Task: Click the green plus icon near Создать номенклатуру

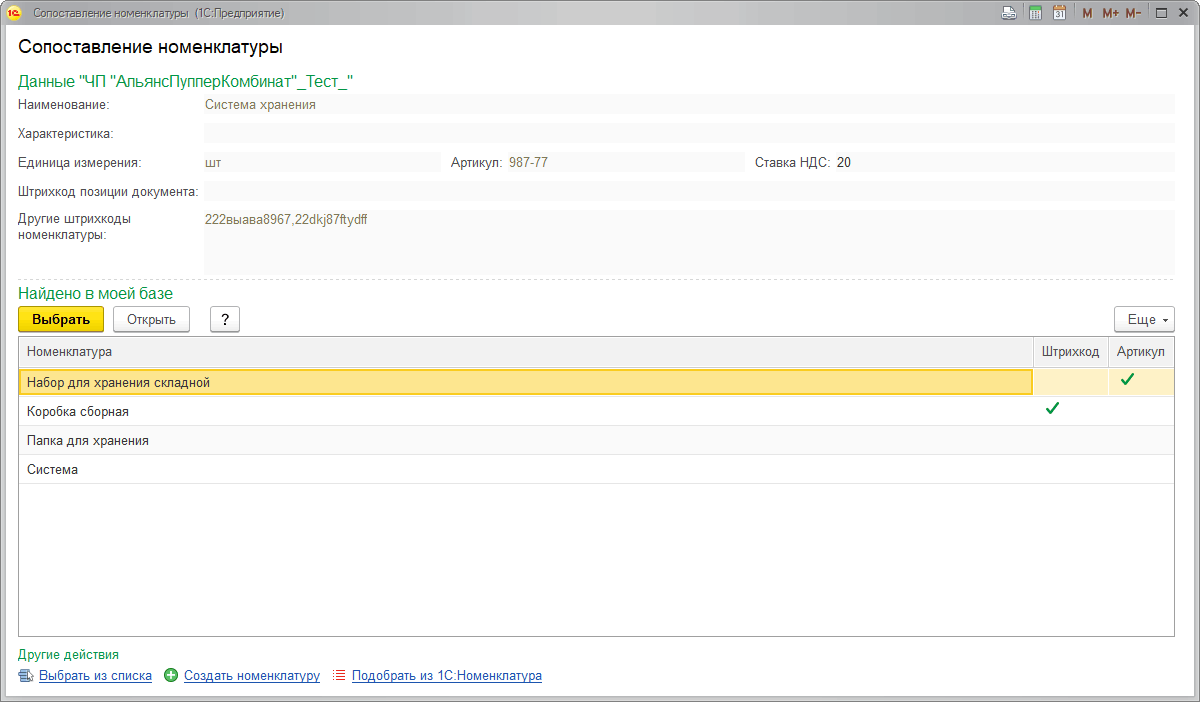Action: pos(171,675)
